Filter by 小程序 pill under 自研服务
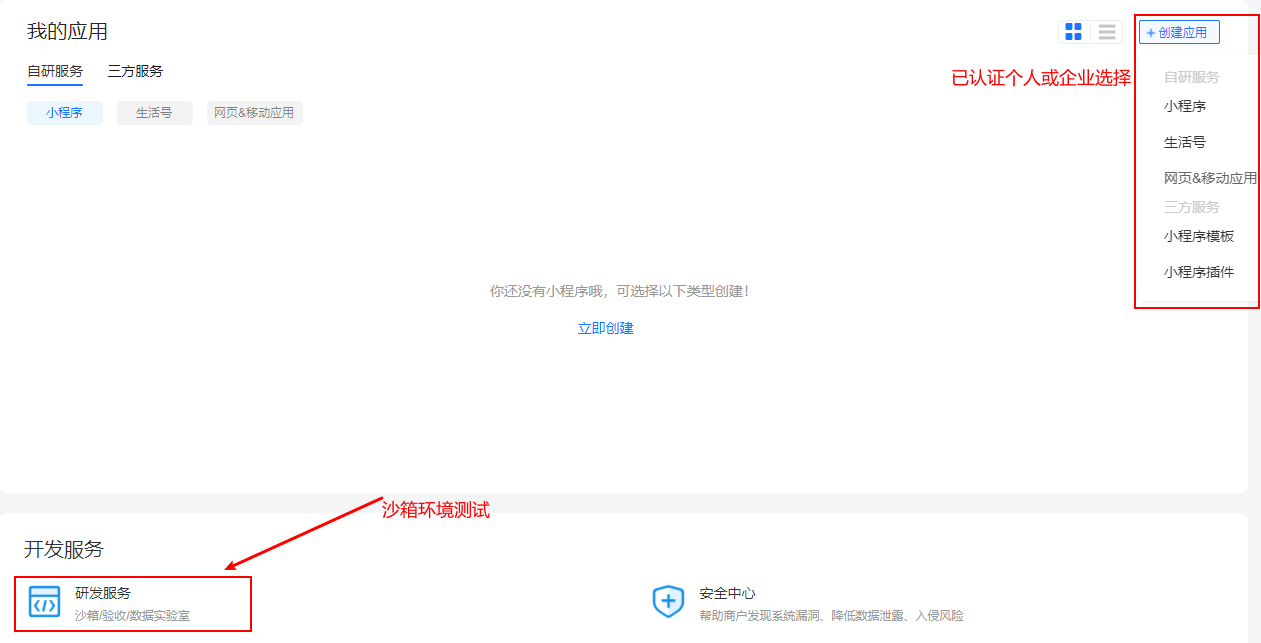1261x643 pixels. (x=64, y=113)
